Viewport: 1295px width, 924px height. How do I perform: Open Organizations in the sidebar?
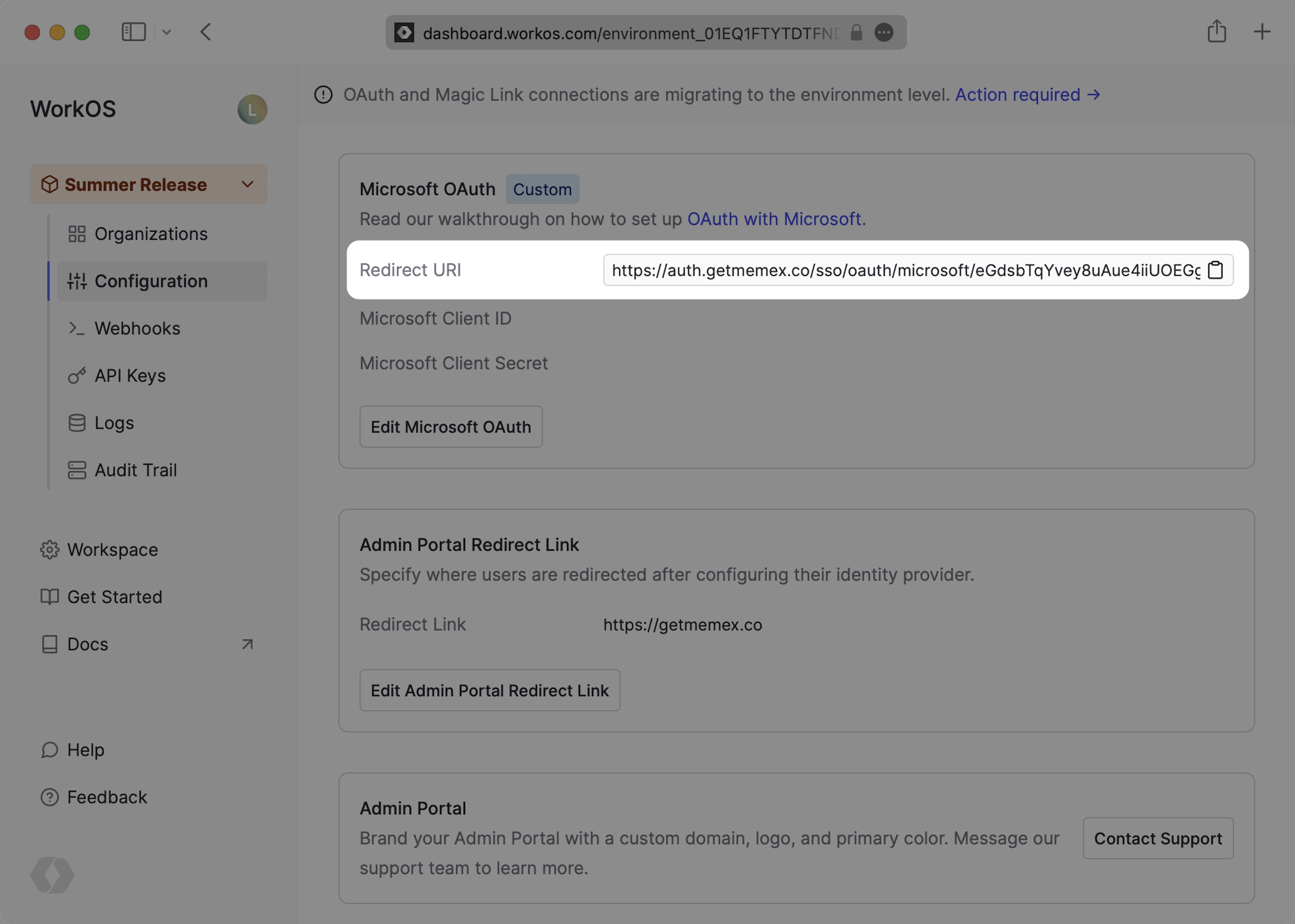tap(150, 234)
